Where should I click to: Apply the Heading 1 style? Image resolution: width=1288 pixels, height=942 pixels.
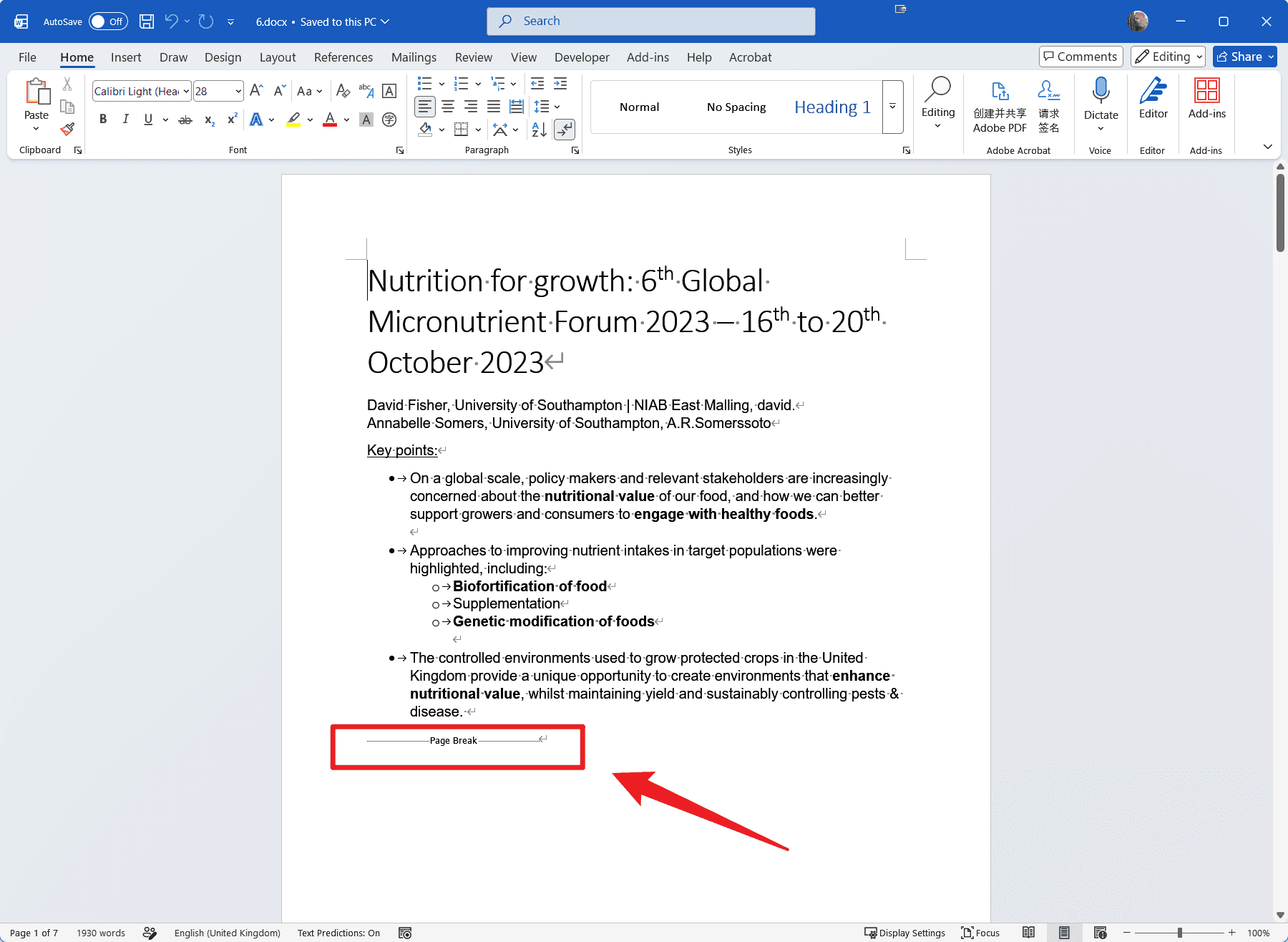(x=833, y=107)
